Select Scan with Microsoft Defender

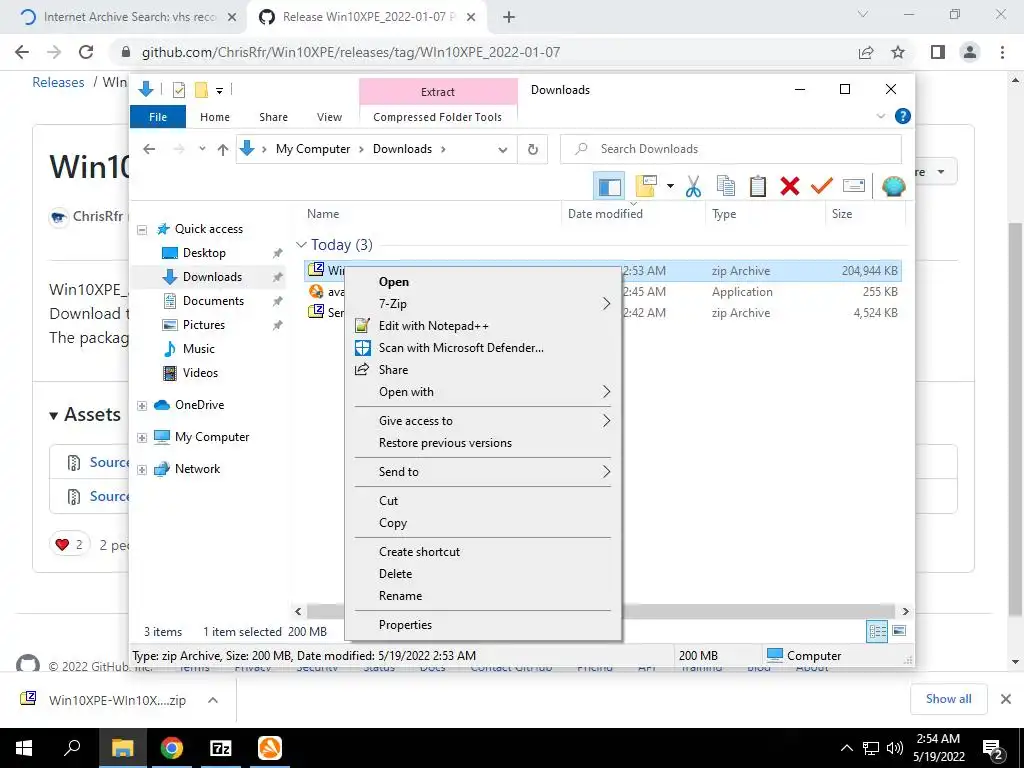pos(483,348)
